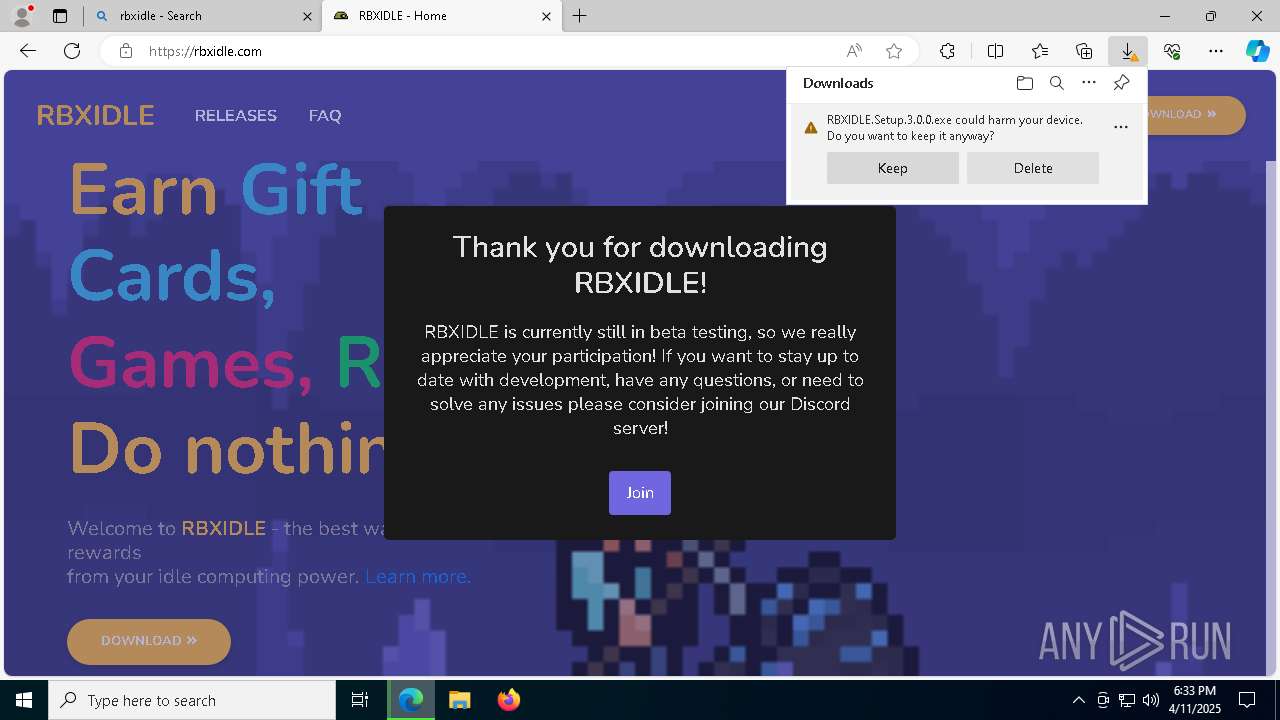Open options for RBXIDLE.Setup.3.0.0.exe item
1280x720 pixels.
click(1121, 127)
